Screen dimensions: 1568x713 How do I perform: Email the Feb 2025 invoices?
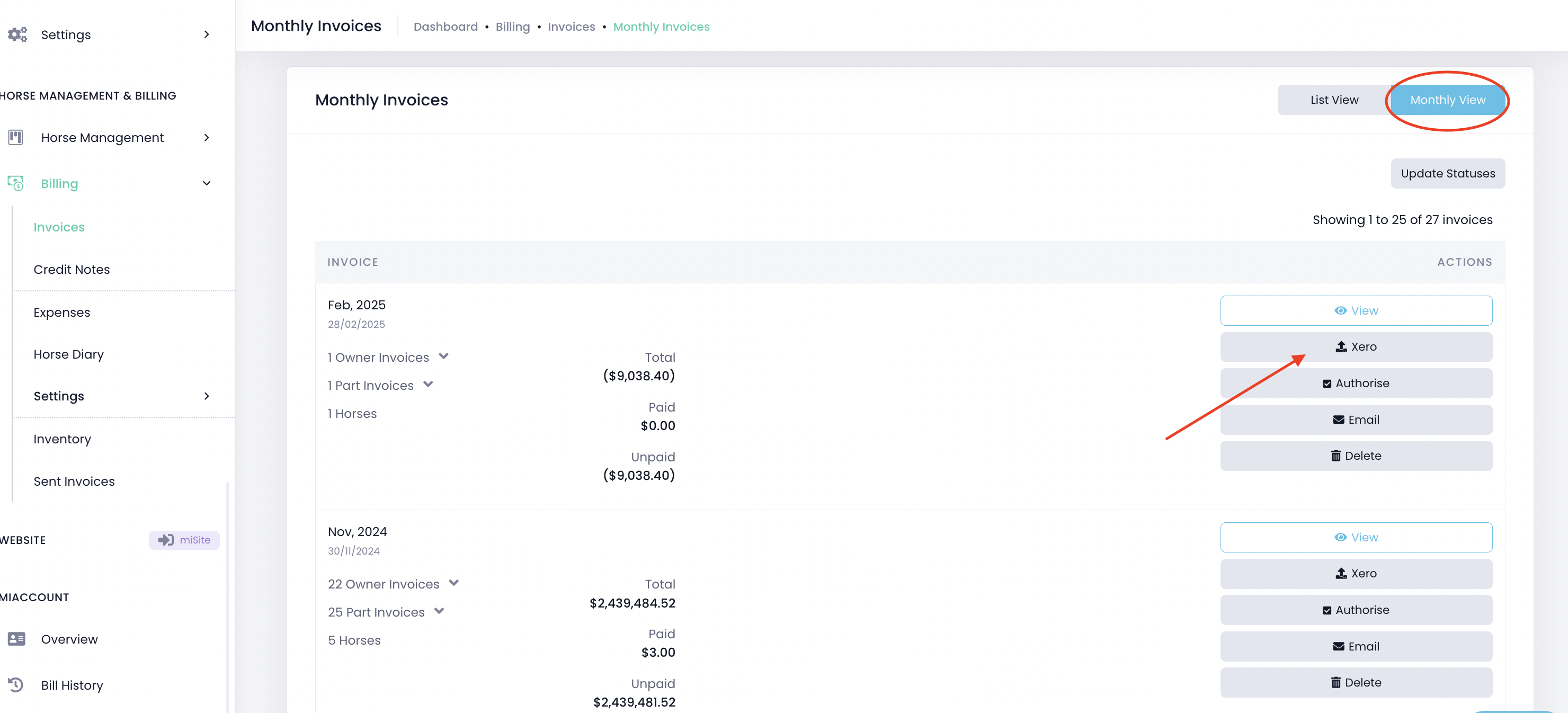[1356, 420]
